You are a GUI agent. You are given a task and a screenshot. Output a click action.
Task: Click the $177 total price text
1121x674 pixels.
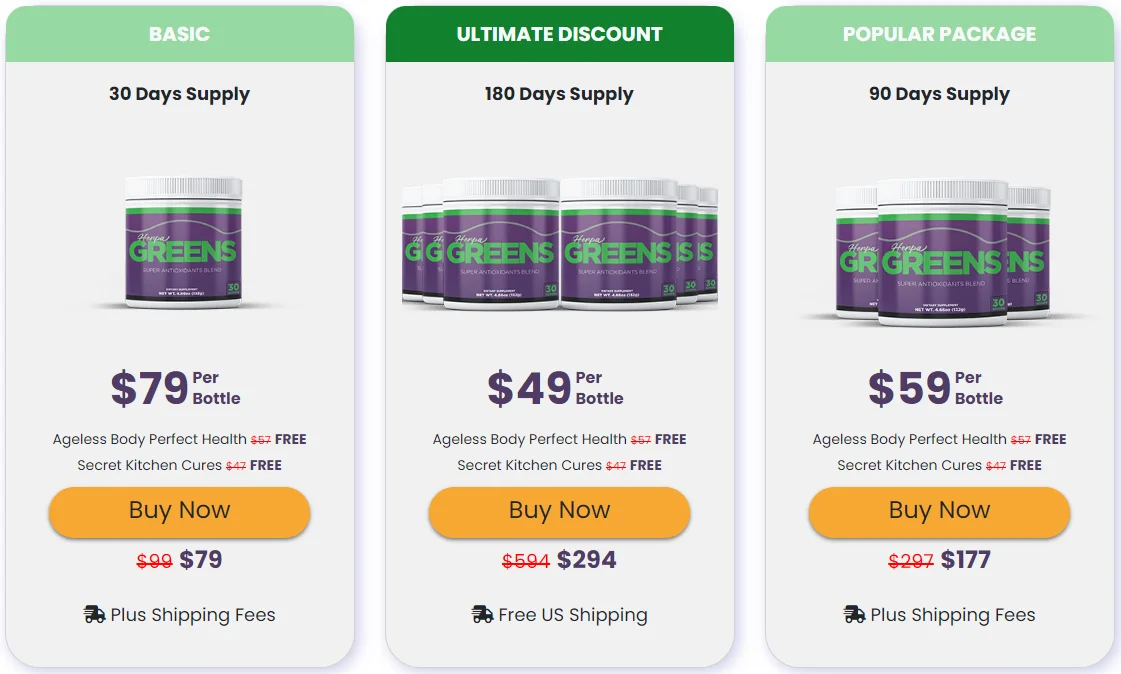coord(966,560)
